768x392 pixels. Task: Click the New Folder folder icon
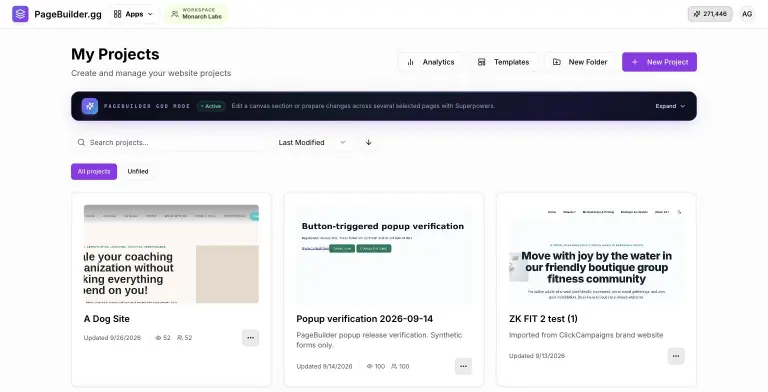pos(557,62)
